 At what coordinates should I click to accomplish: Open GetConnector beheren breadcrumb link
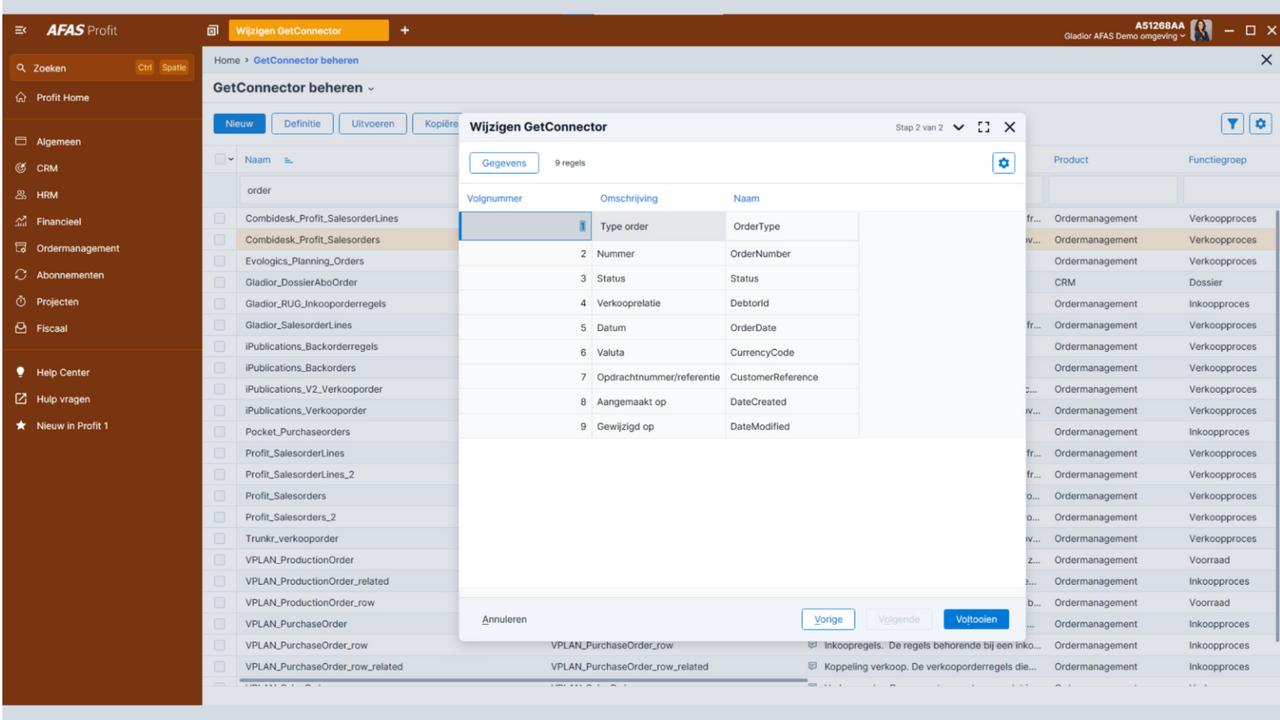305,61
